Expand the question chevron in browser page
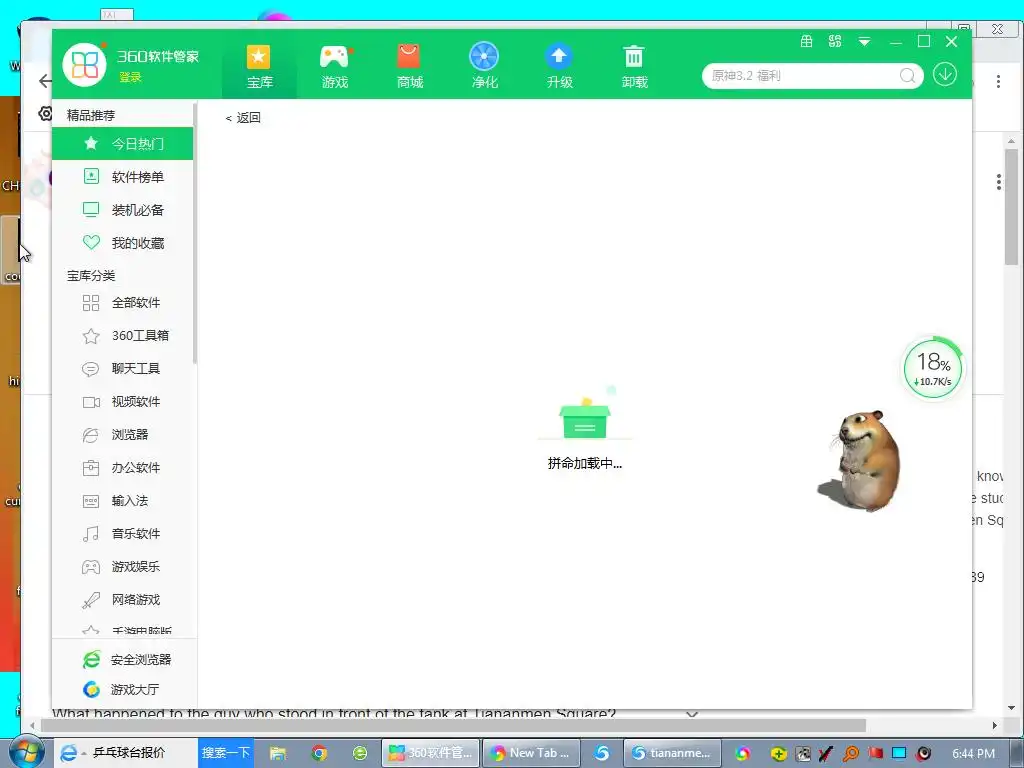 coord(692,714)
